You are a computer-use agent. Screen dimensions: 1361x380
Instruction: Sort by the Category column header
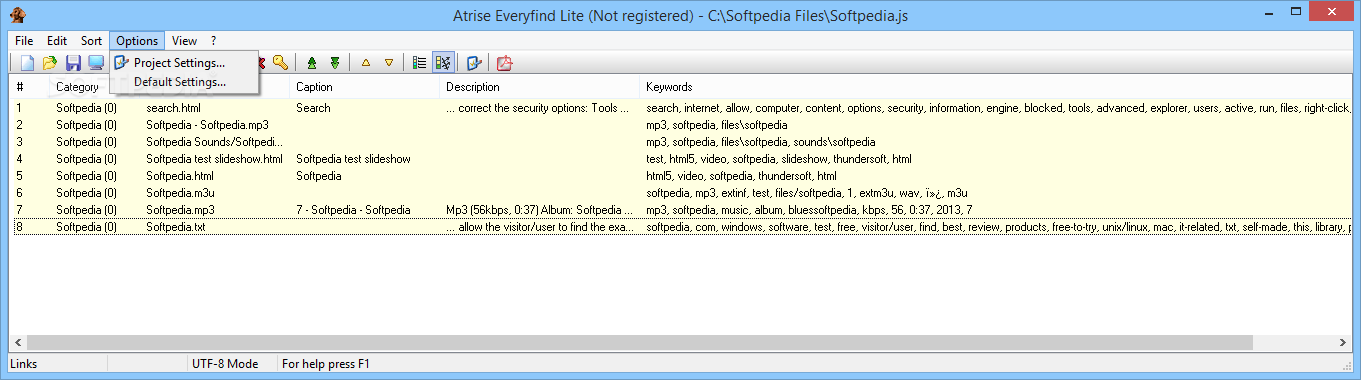pos(77,87)
